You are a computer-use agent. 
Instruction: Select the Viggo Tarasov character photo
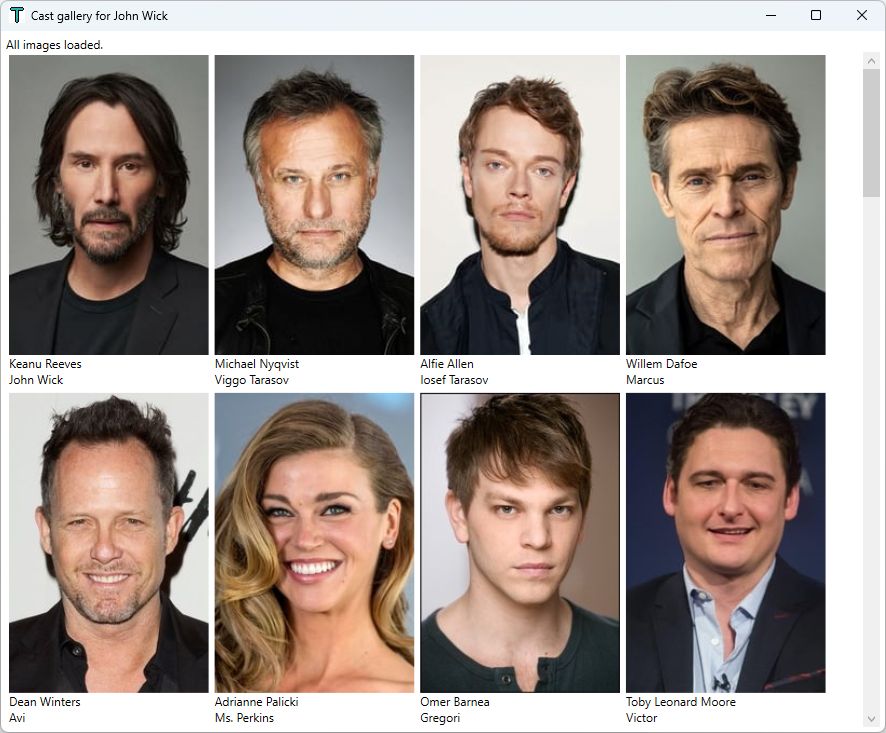tap(314, 205)
